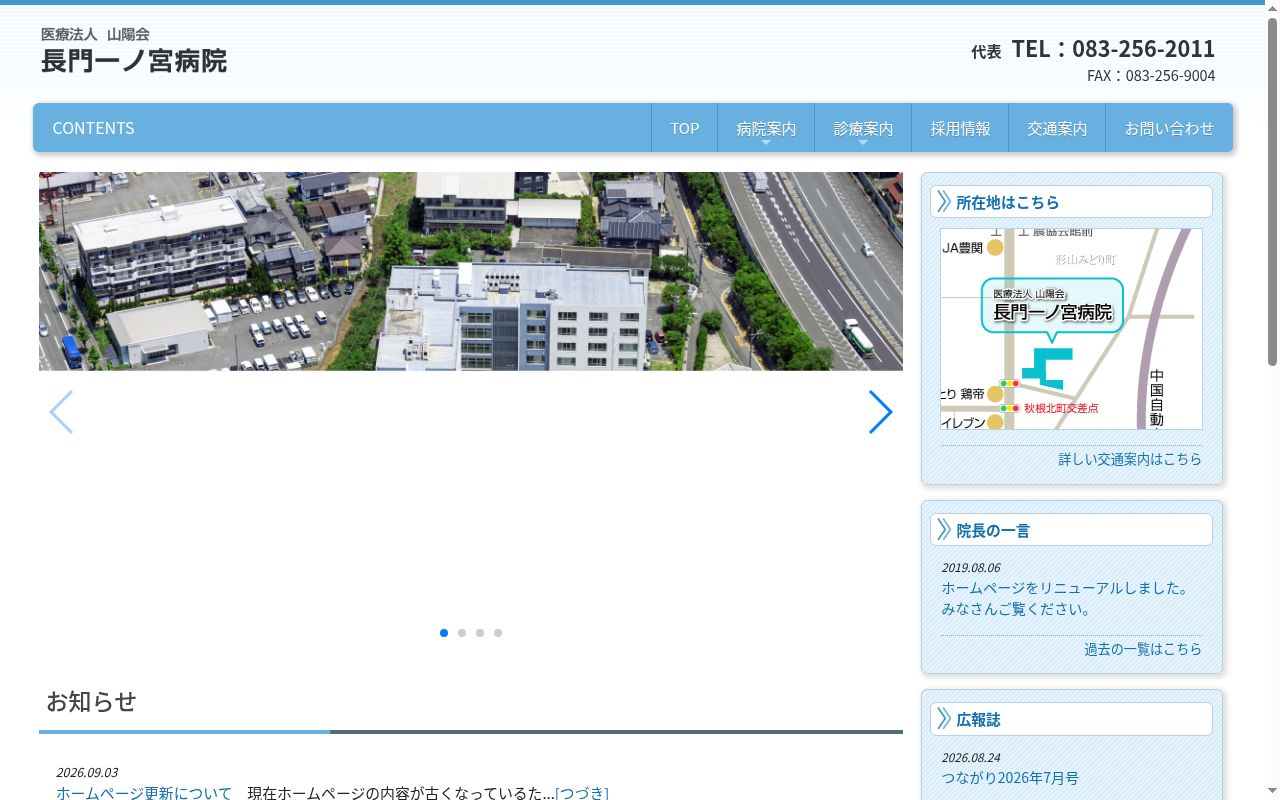
Task: Click the 2026.08.24 newsletter date
Action: [971, 758]
